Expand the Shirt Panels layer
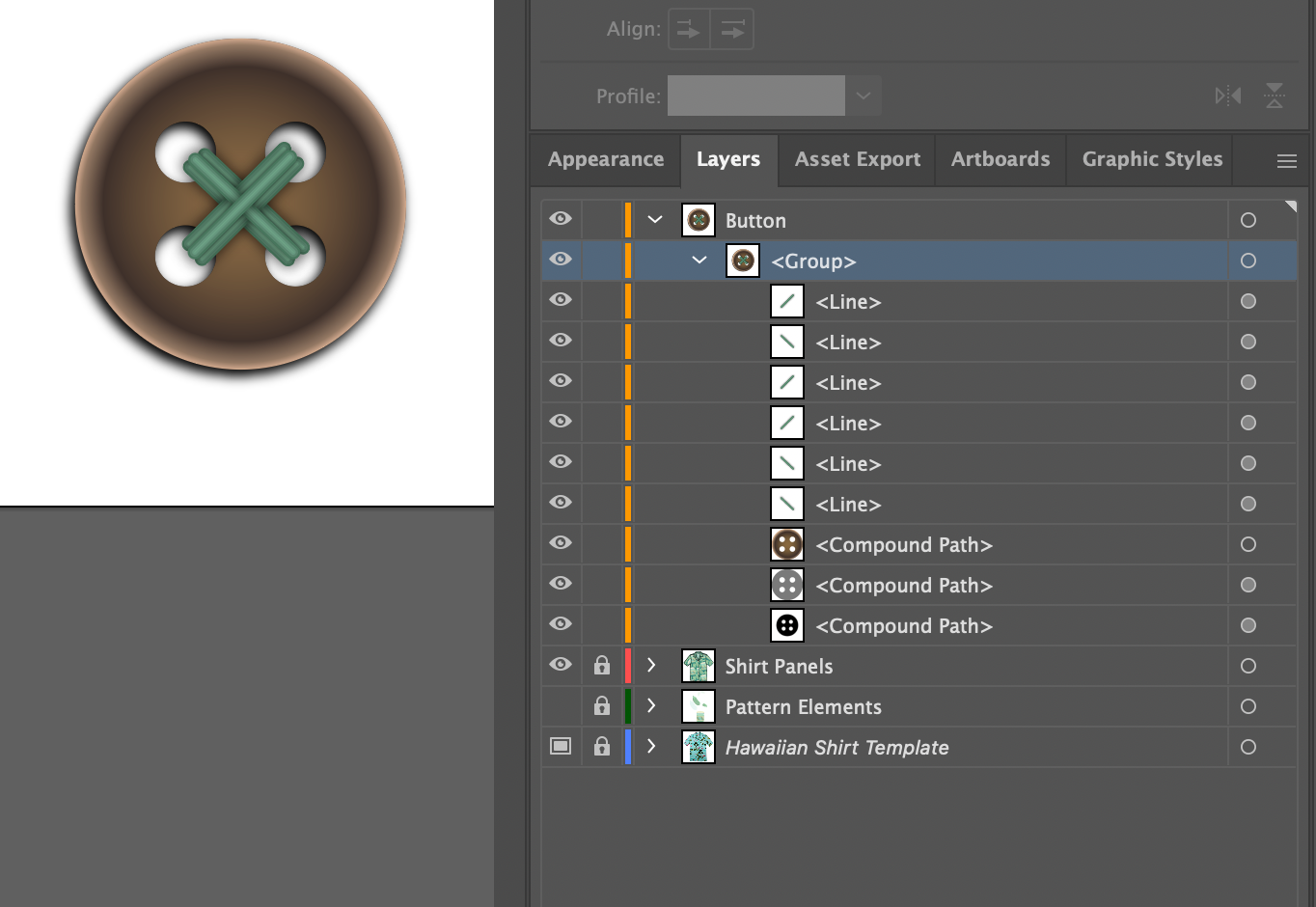This screenshot has width=1316, height=907. pyautogui.click(x=651, y=666)
